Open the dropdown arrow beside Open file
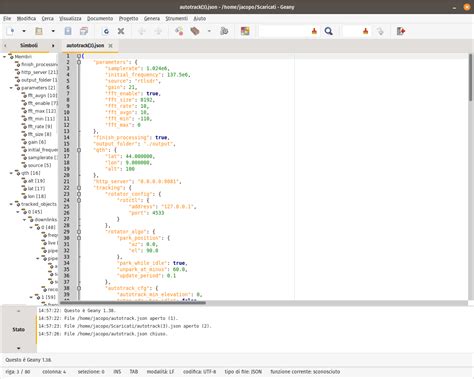 pyautogui.click(x=53, y=31)
